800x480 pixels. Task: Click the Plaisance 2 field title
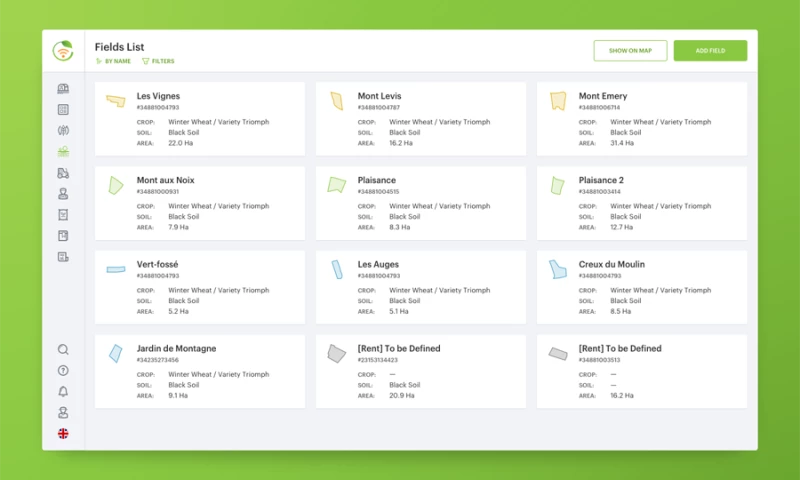(601, 181)
